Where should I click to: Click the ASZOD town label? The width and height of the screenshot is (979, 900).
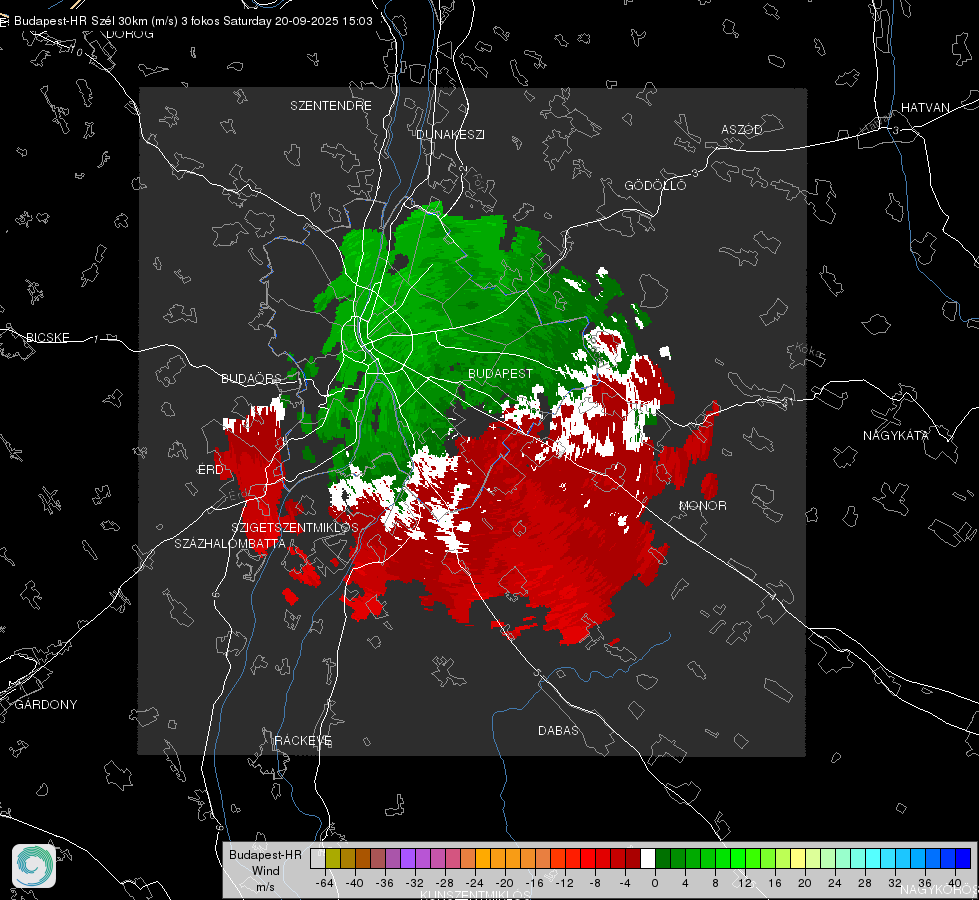click(742, 129)
